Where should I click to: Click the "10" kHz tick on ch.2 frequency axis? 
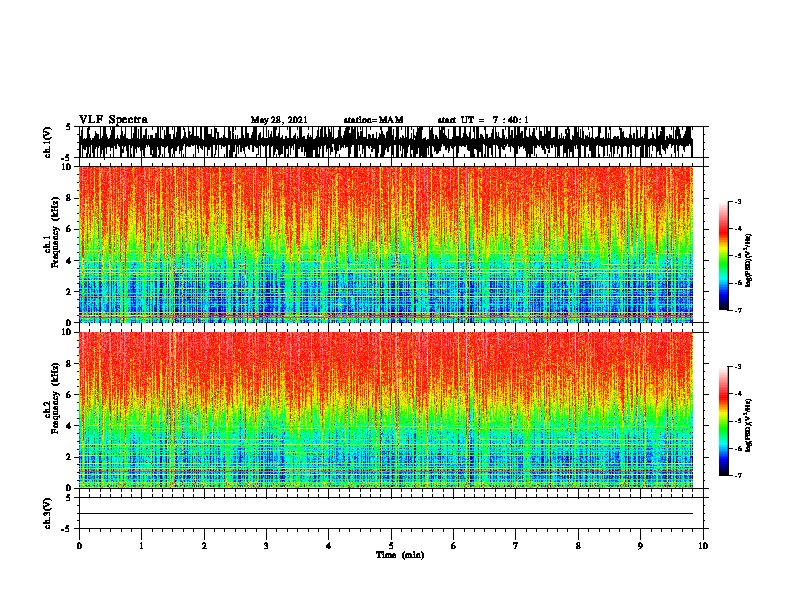tap(68, 332)
